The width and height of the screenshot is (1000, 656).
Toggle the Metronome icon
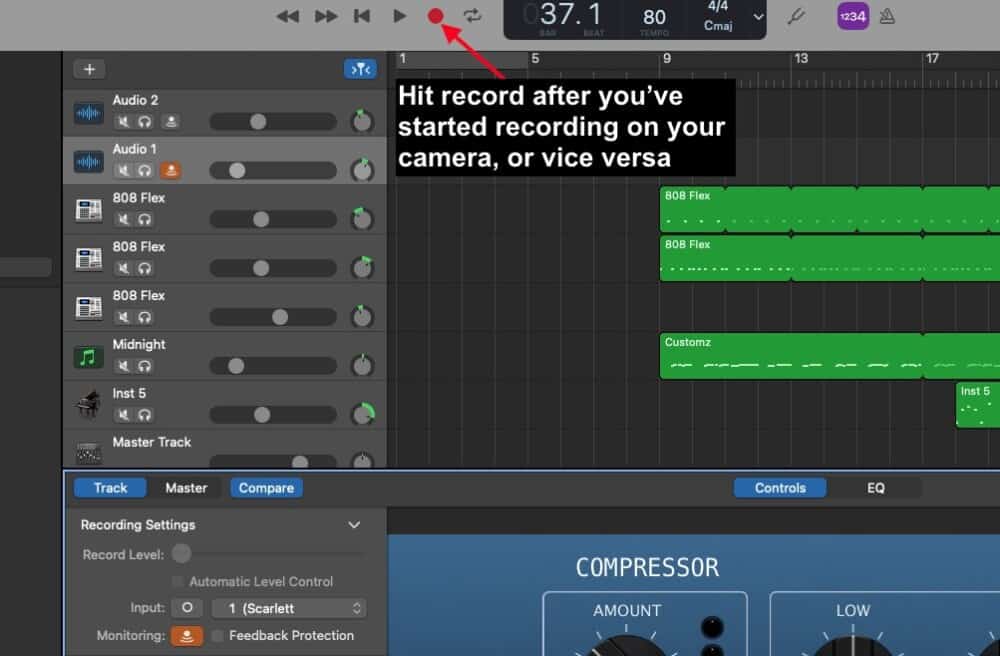887,16
